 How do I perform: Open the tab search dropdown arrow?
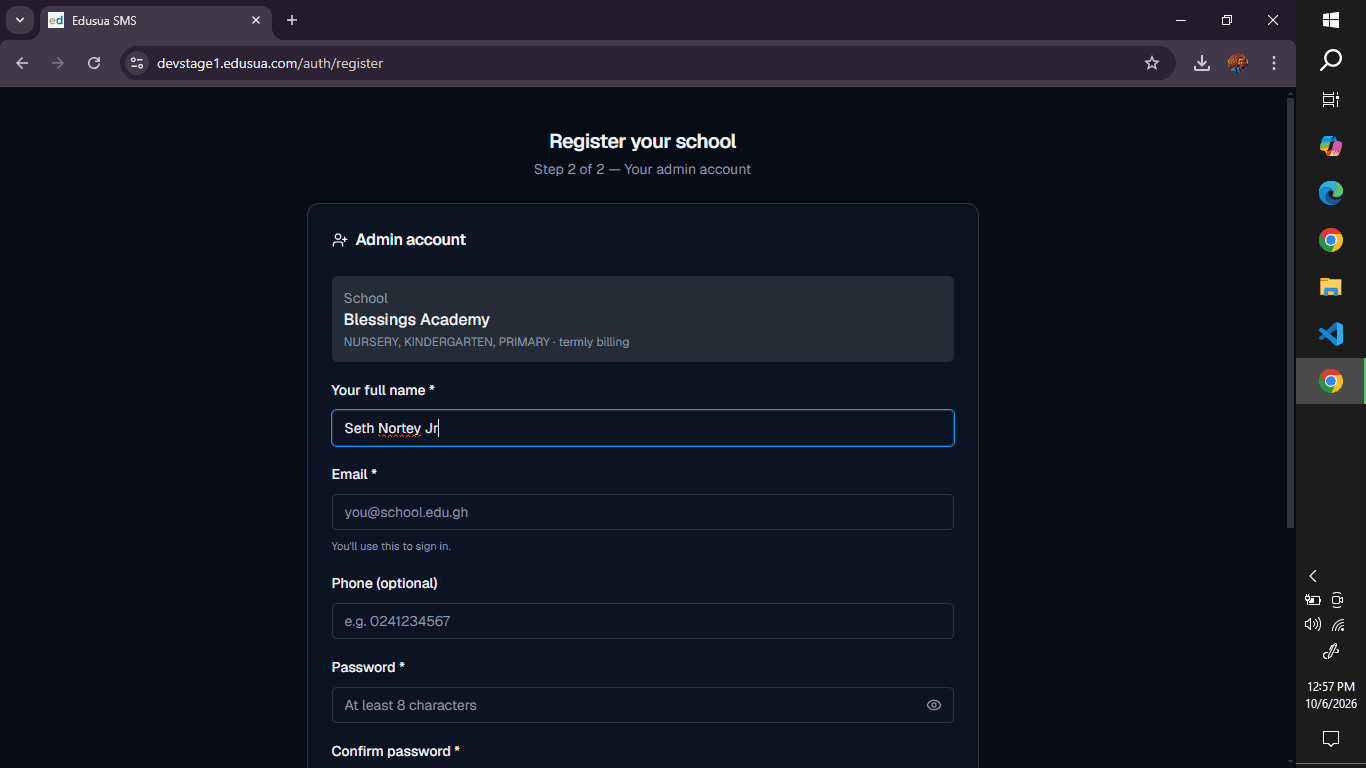19,20
